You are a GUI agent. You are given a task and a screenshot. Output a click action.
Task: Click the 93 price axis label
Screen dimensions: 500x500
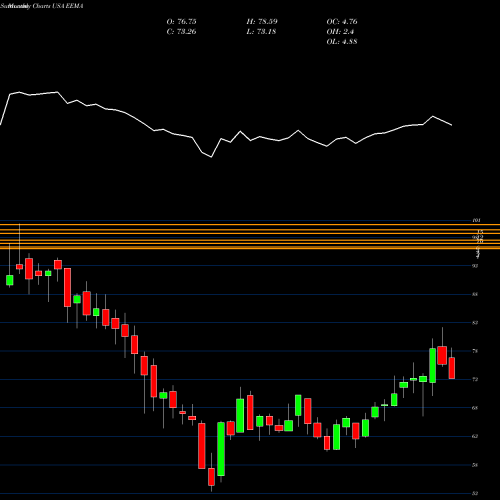tap(475, 266)
